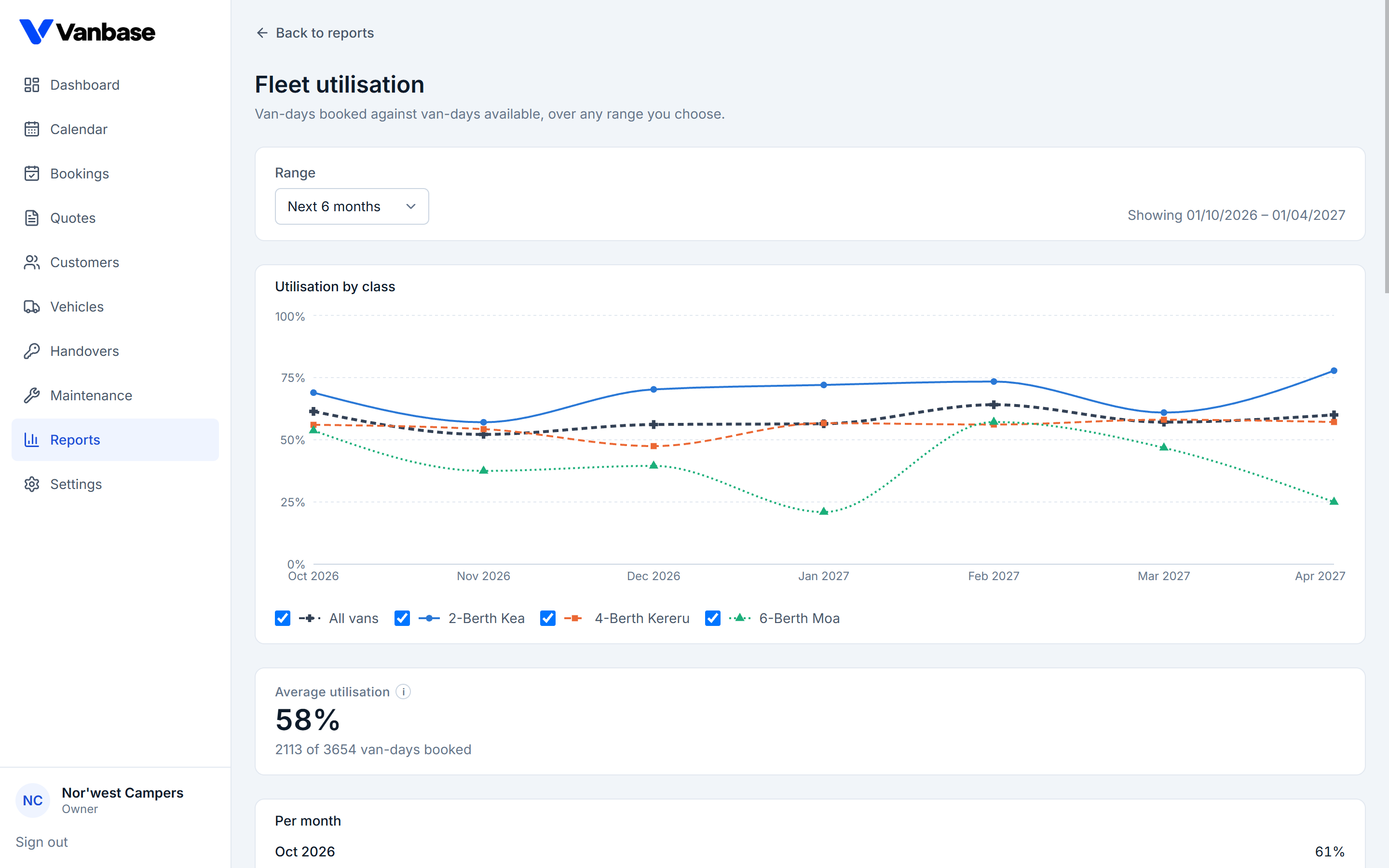
Task: Click the Vehicles truck icon
Action: pyautogui.click(x=31, y=307)
